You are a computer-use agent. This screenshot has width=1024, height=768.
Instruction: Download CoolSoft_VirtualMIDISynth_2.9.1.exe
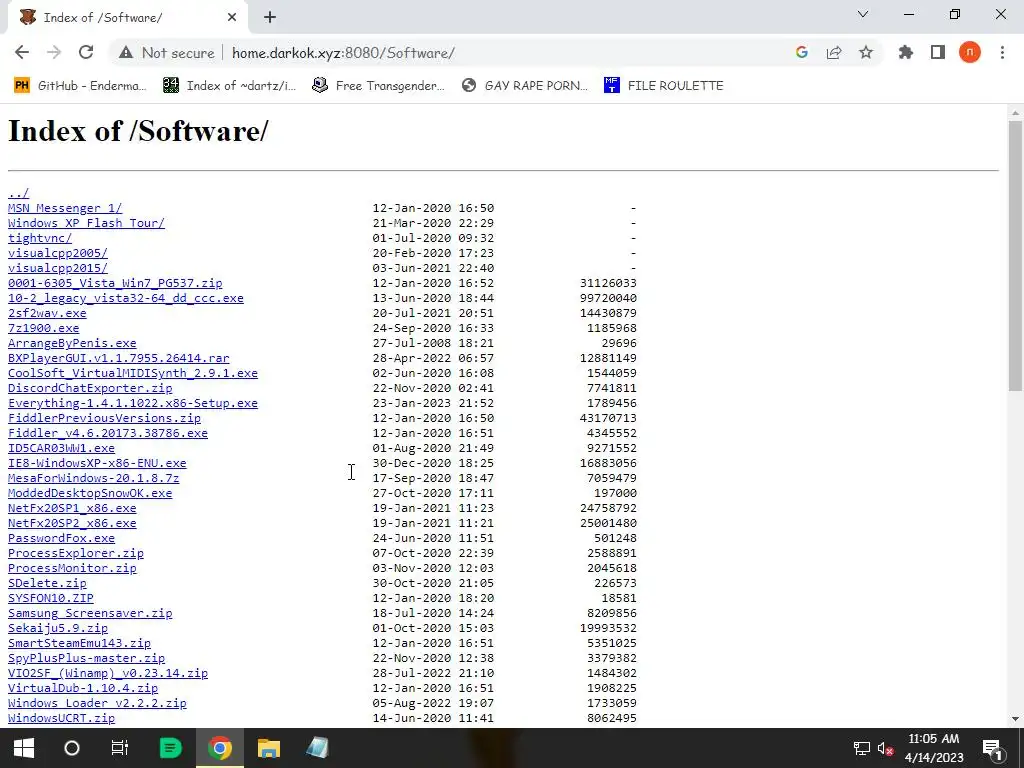tap(133, 374)
